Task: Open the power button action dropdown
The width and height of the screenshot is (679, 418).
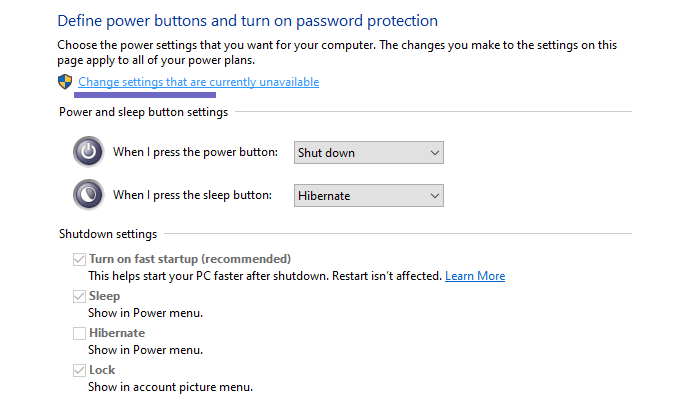Action: point(369,153)
